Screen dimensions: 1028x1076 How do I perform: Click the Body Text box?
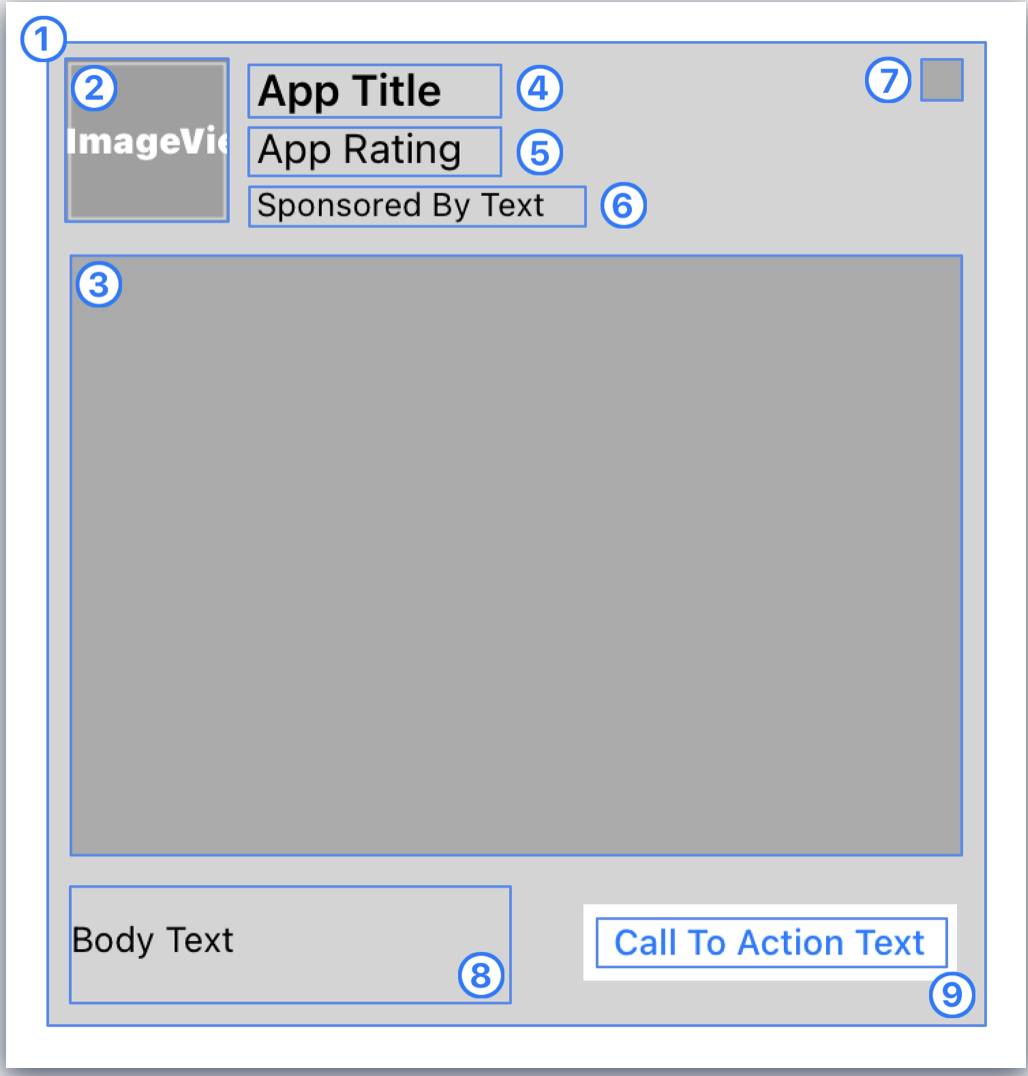pos(290,944)
